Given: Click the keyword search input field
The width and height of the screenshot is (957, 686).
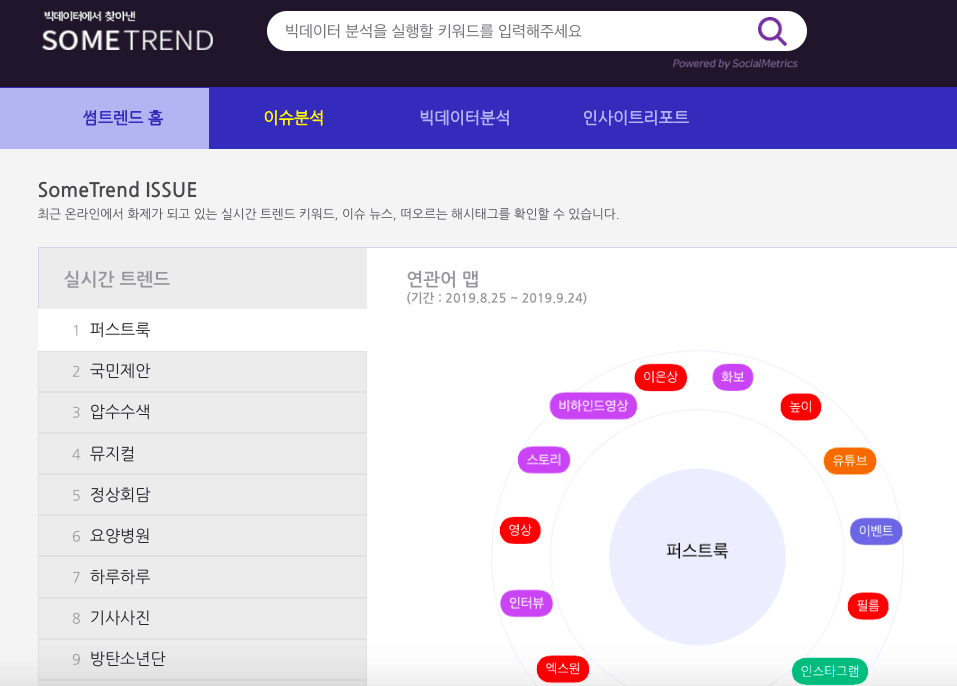Looking at the screenshot, I should (x=500, y=31).
